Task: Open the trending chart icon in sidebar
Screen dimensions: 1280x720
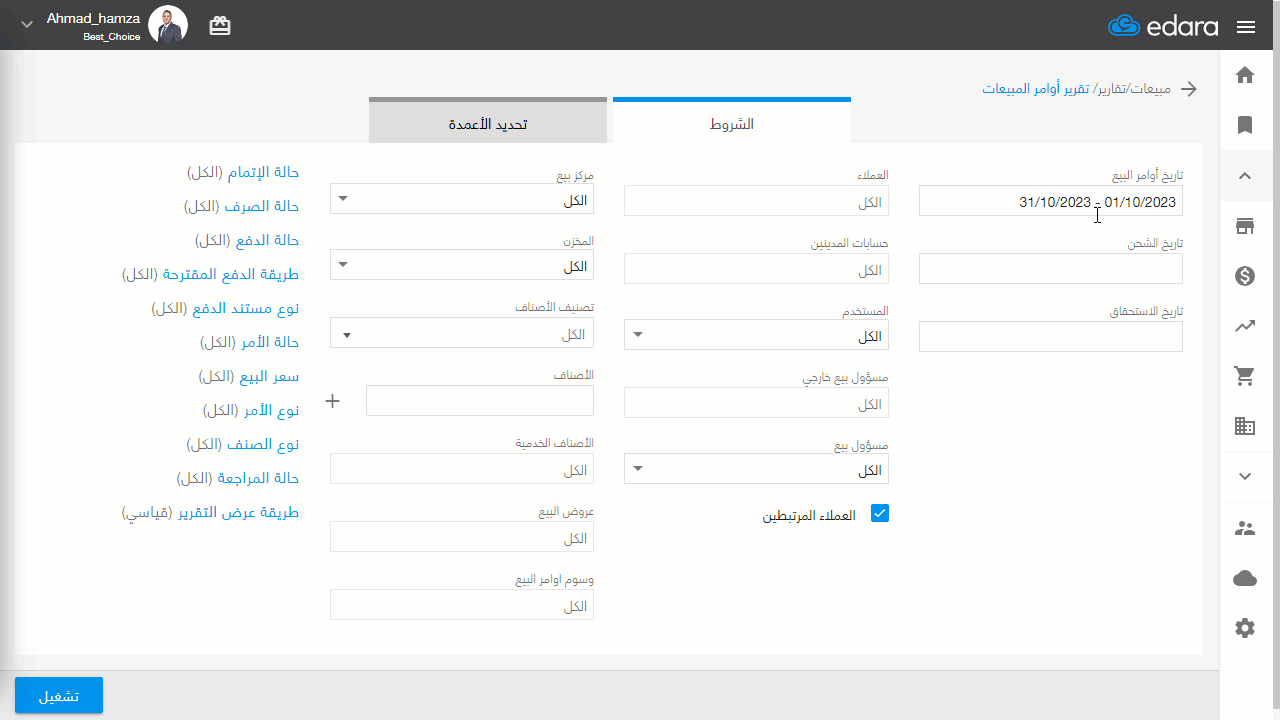Action: pos(1245,326)
